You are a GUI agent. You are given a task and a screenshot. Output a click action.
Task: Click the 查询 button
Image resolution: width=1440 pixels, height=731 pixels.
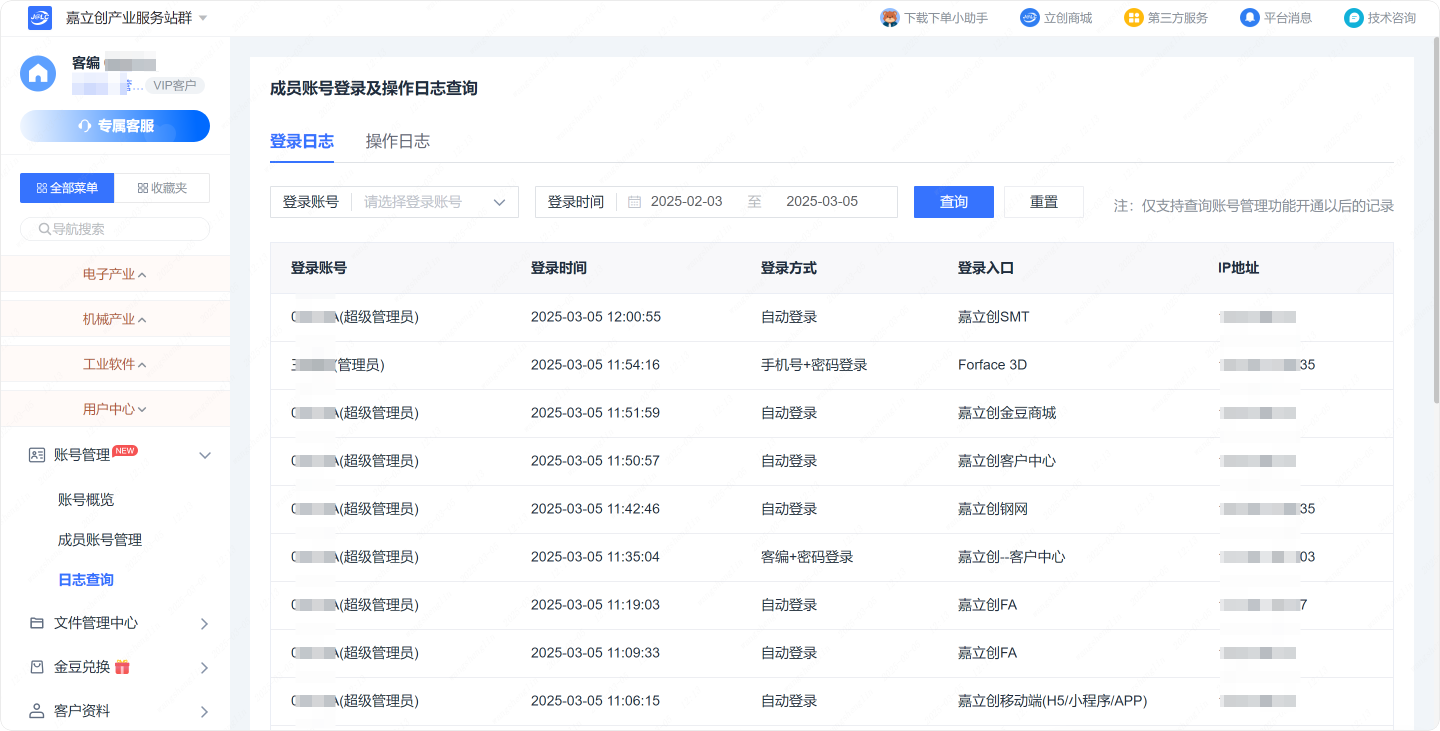tap(954, 202)
